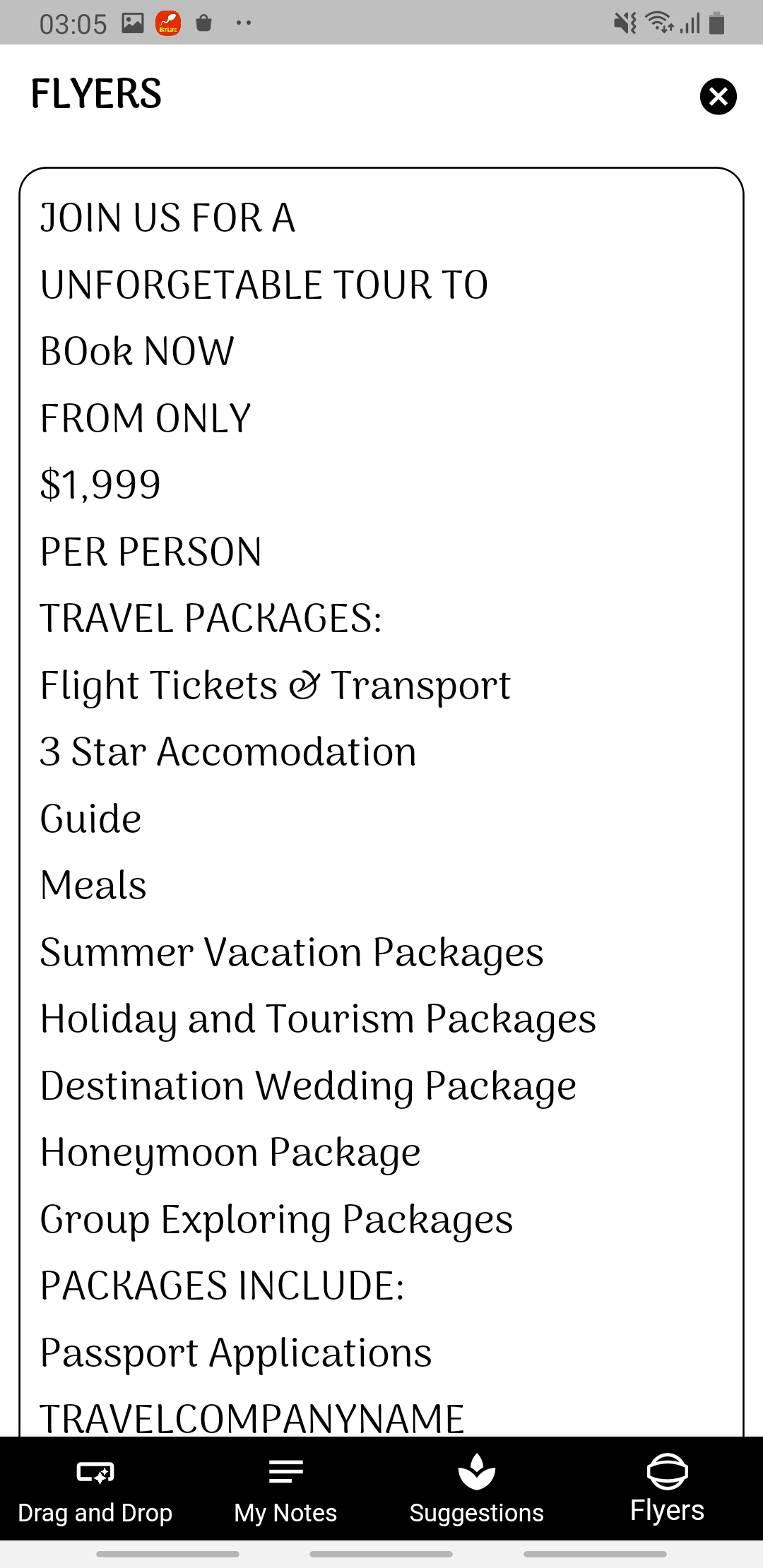
Task: Switch to the Suggestions tab label
Action: [476, 1513]
